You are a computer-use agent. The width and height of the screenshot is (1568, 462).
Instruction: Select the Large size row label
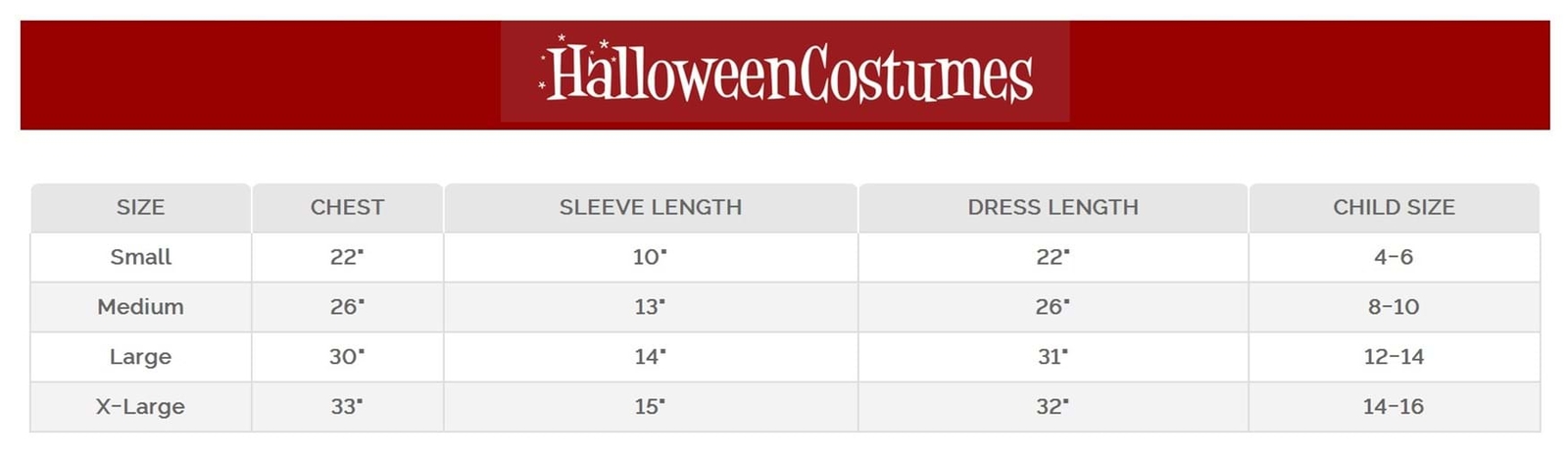(x=140, y=357)
